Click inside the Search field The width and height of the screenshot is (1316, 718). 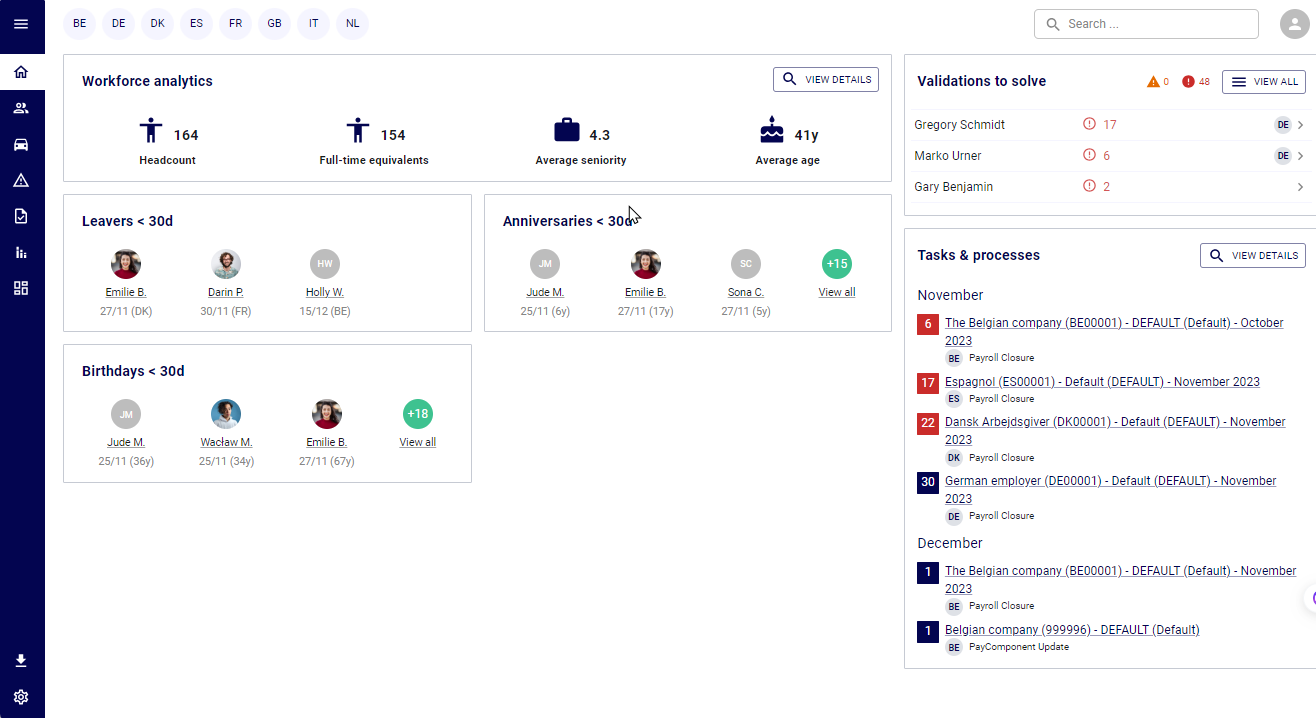click(1146, 23)
